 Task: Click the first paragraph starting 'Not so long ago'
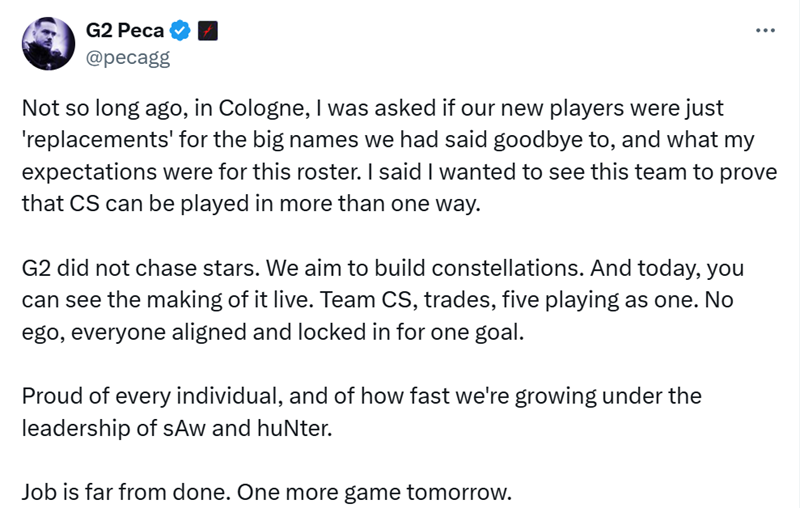[399, 156]
